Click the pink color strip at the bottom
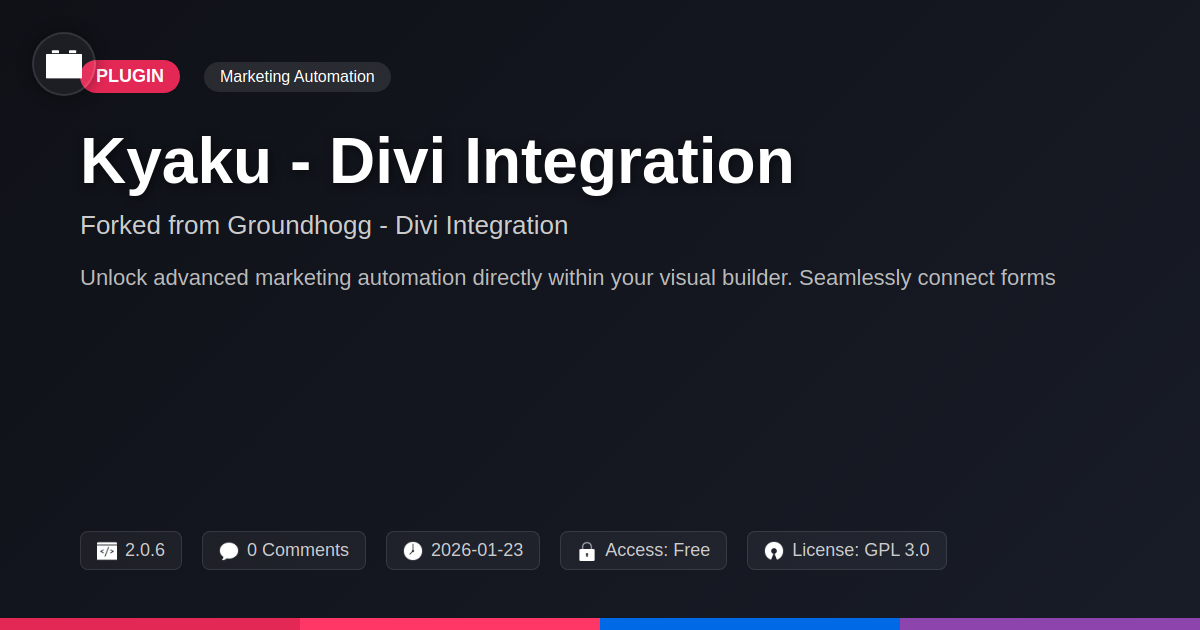 click(x=450, y=624)
